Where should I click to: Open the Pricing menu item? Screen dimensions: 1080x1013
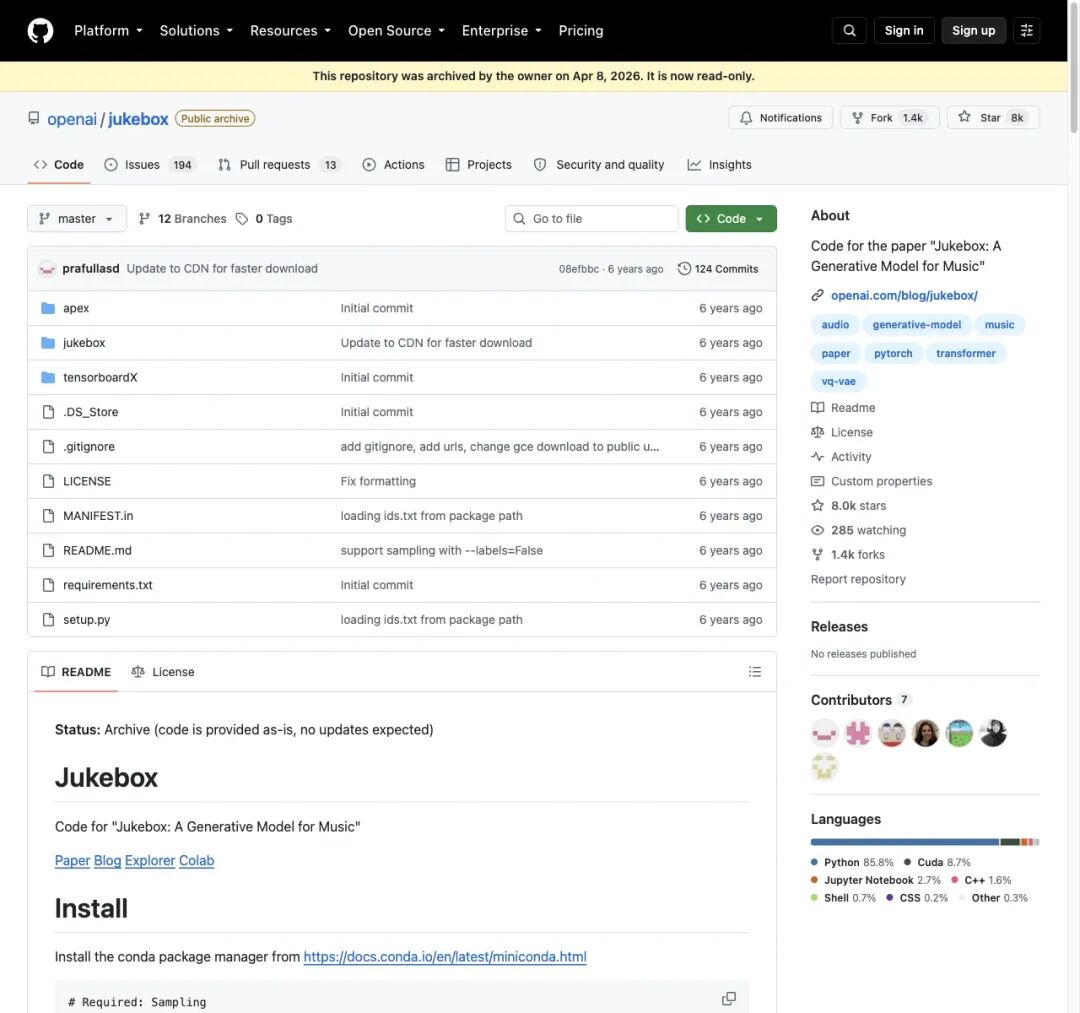581,30
